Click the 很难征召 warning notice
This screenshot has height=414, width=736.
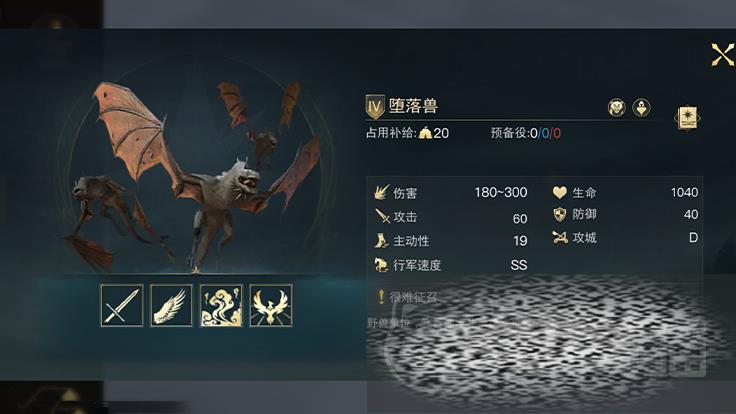pyautogui.click(x=407, y=297)
